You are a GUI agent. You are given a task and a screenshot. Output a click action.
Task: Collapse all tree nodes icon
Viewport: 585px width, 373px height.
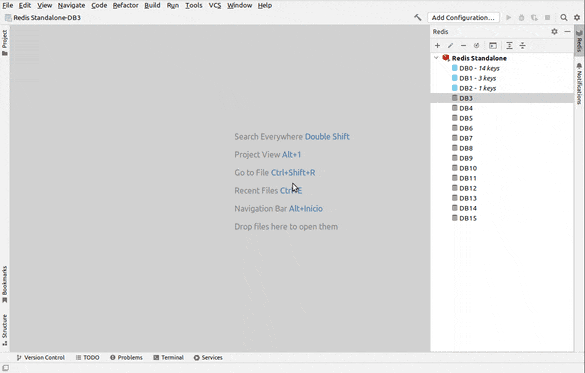coord(522,46)
